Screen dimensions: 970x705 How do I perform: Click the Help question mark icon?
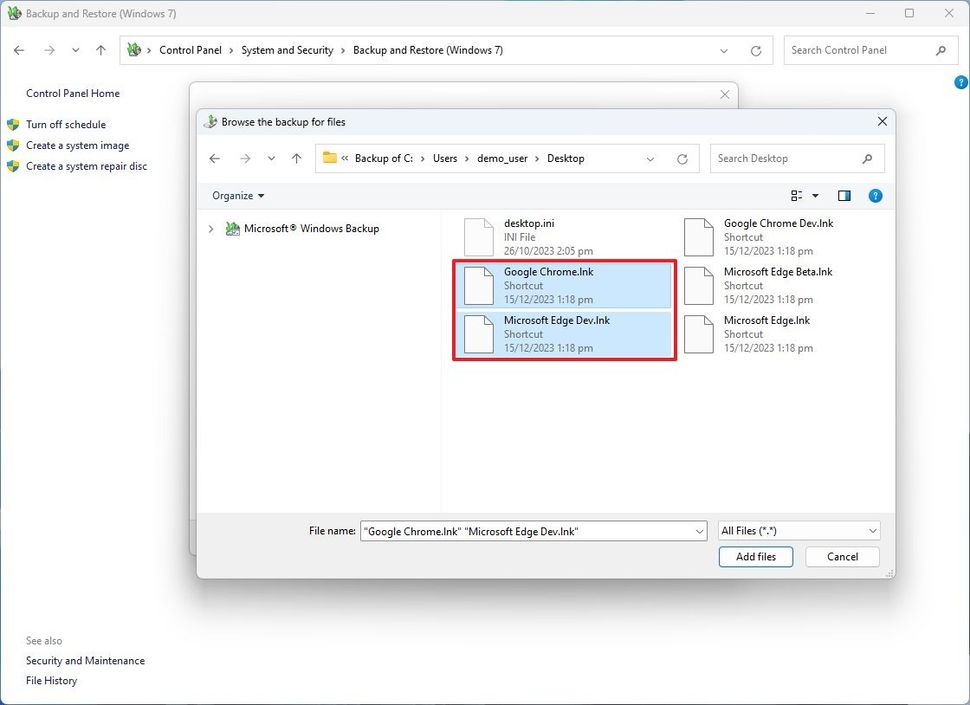pos(875,195)
